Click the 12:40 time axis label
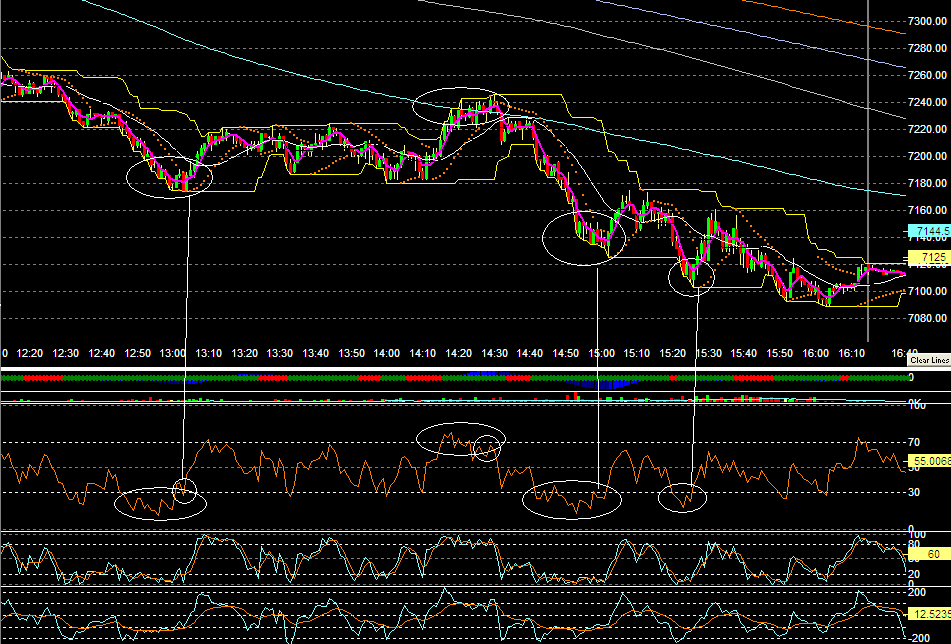This screenshot has width=951, height=644. click(x=101, y=353)
